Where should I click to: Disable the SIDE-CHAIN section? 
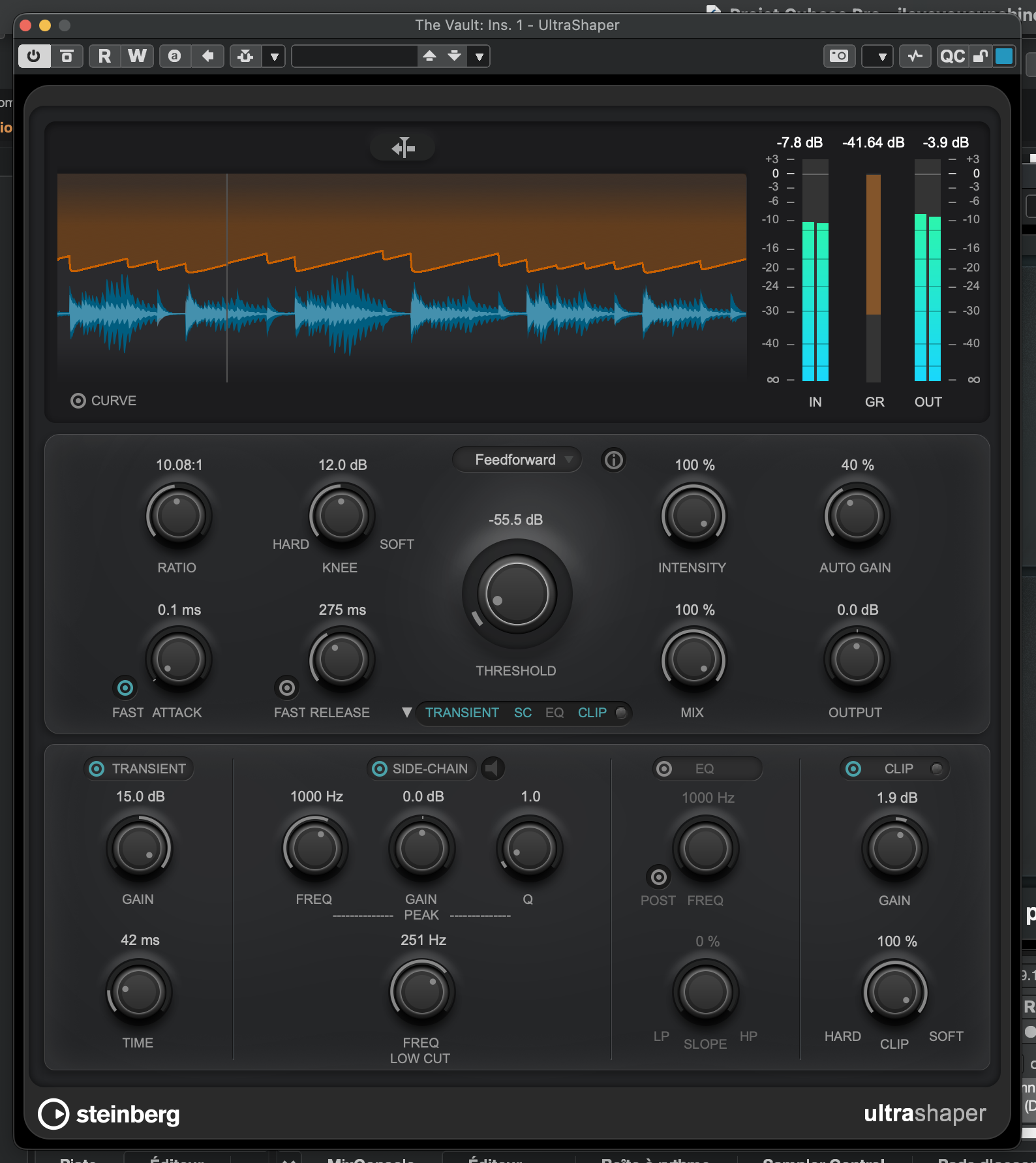click(379, 769)
